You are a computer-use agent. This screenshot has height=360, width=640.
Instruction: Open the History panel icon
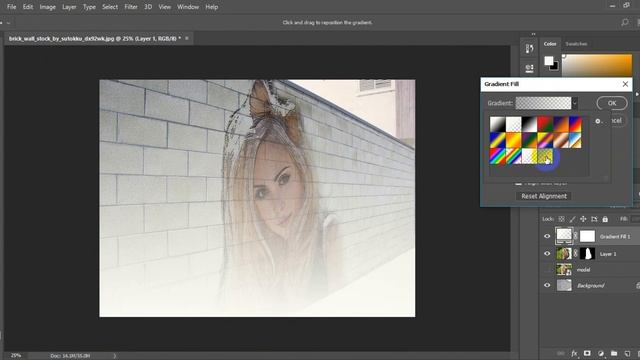pos(529,49)
